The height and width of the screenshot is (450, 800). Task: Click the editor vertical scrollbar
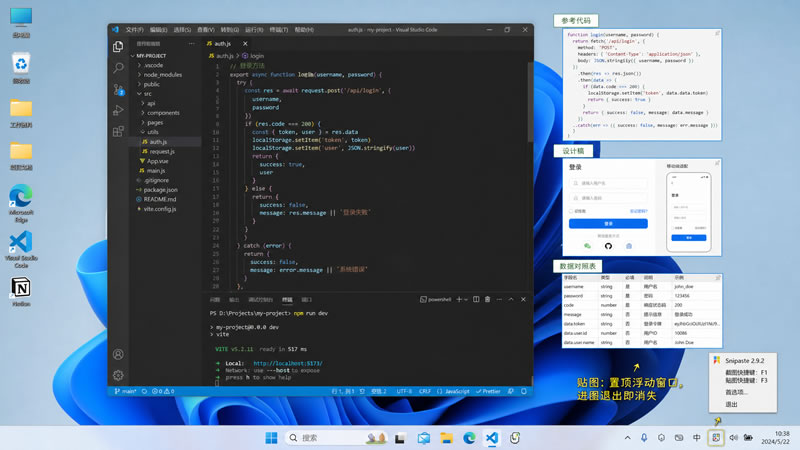click(x=531, y=102)
